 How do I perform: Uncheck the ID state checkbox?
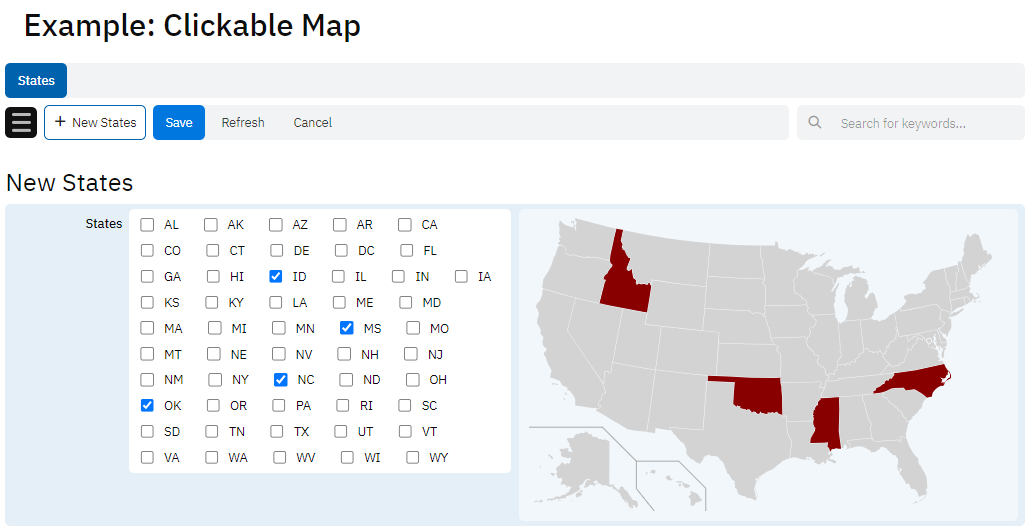(x=276, y=277)
